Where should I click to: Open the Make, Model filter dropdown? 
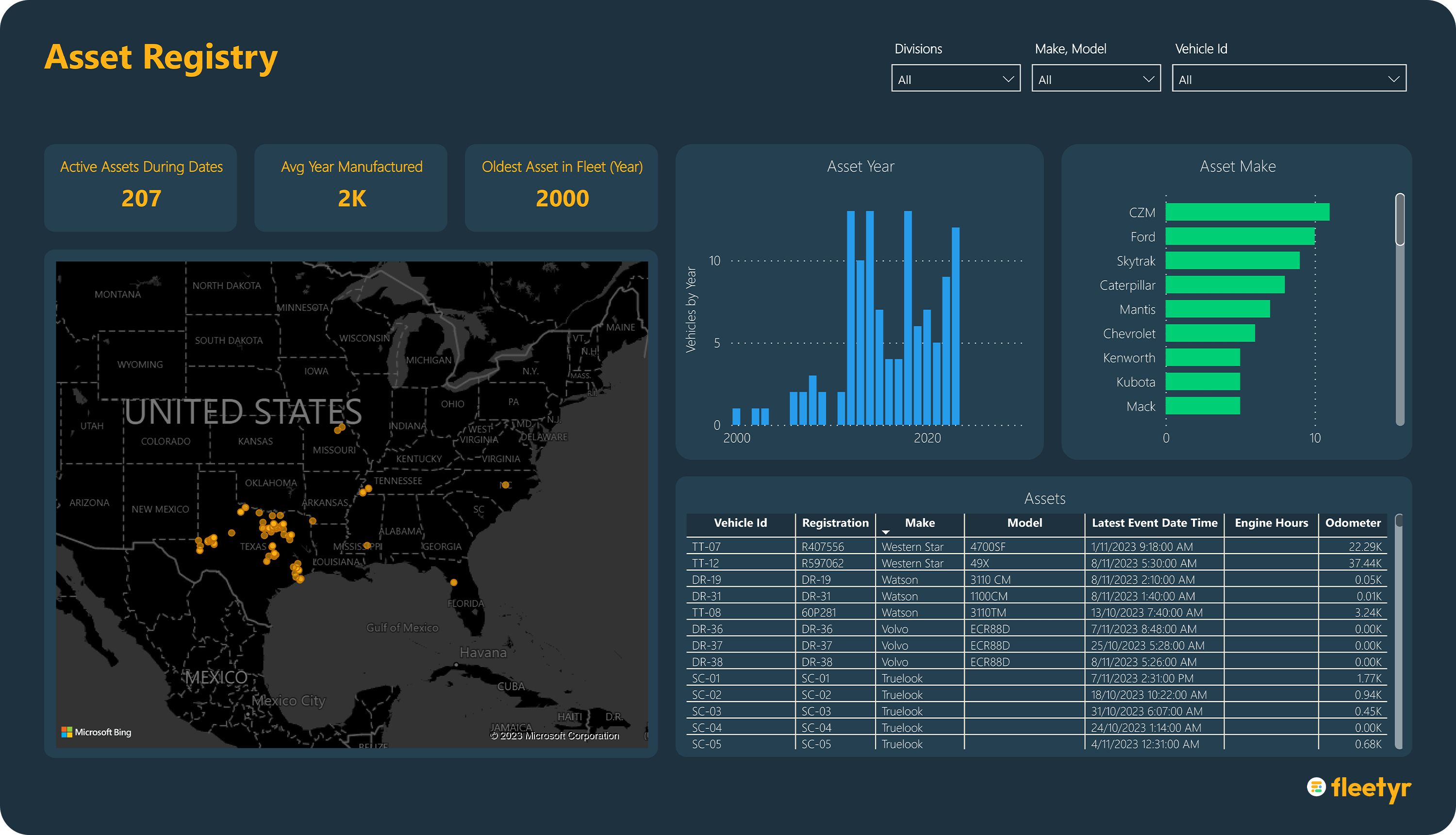1096,79
